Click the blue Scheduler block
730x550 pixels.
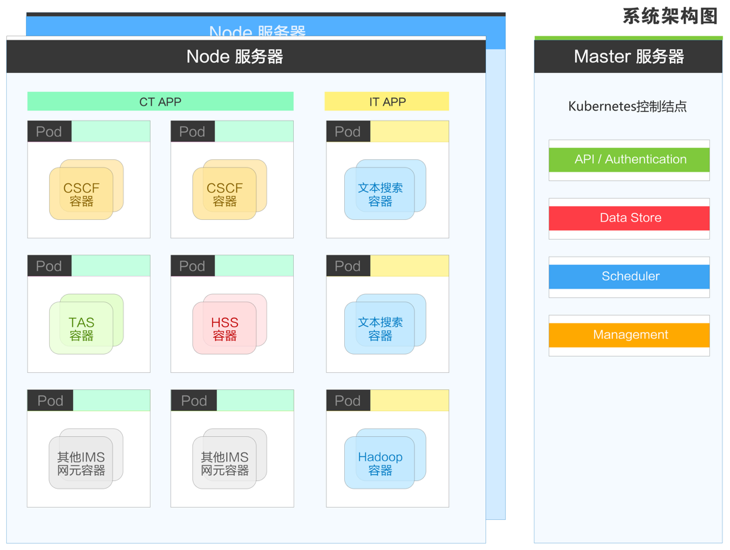pyautogui.click(x=629, y=276)
